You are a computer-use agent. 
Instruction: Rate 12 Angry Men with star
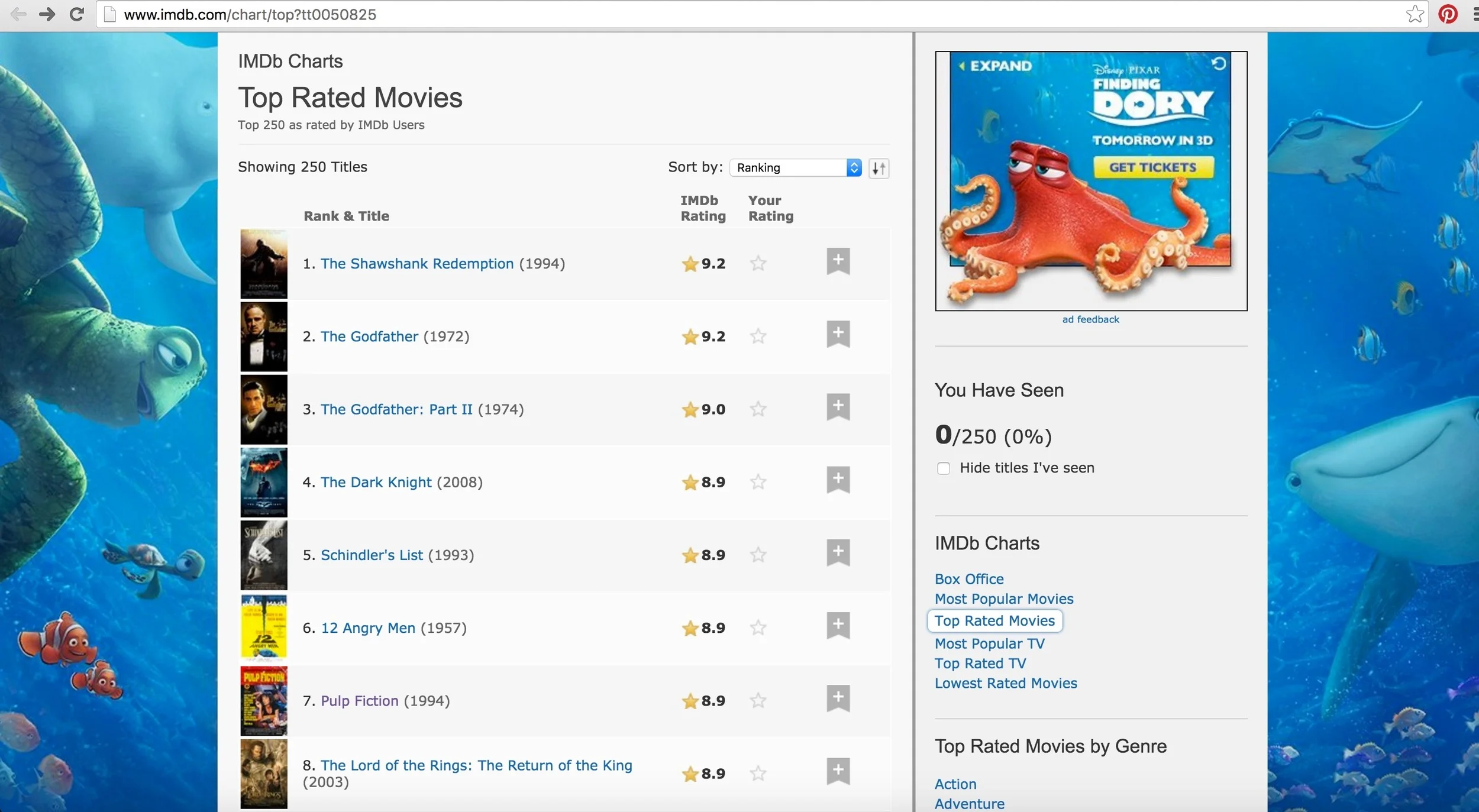[758, 627]
